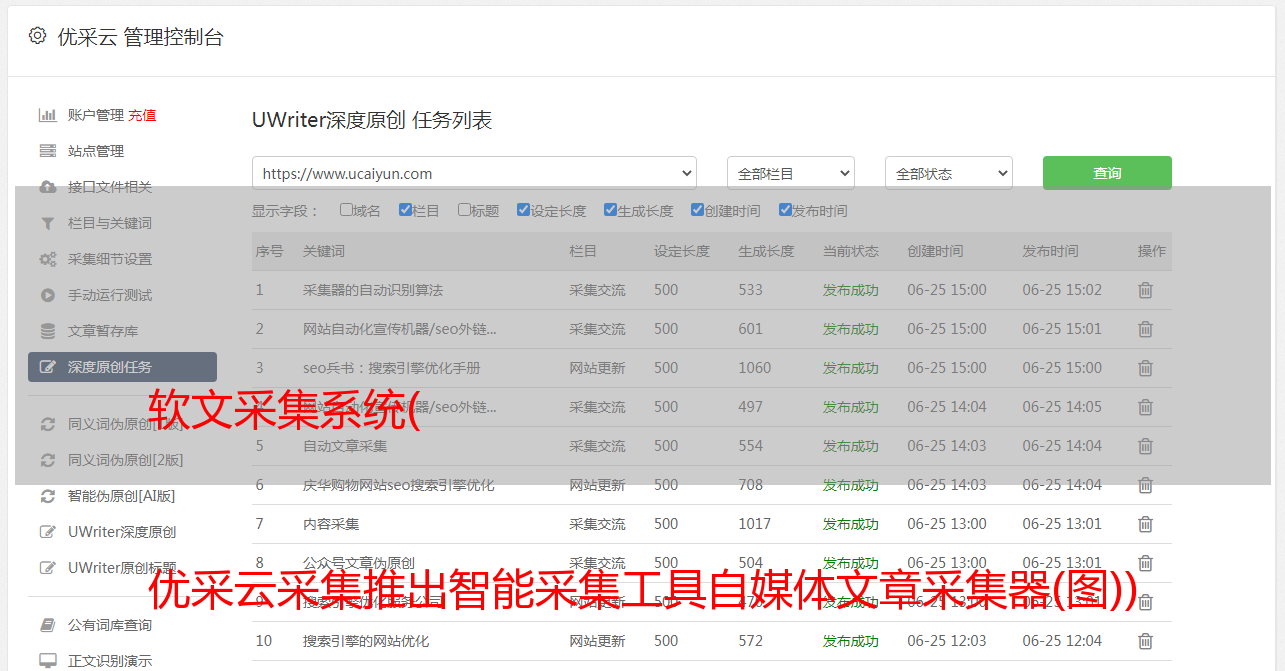Uncheck the 生成长度 checkbox
Screen dimensions: 1285x671
point(610,210)
